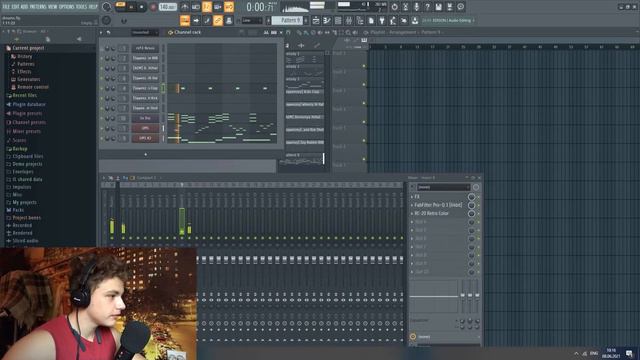Toggle the overdub recording icon
This screenshot has width=640, height=360.
[218, 7]
